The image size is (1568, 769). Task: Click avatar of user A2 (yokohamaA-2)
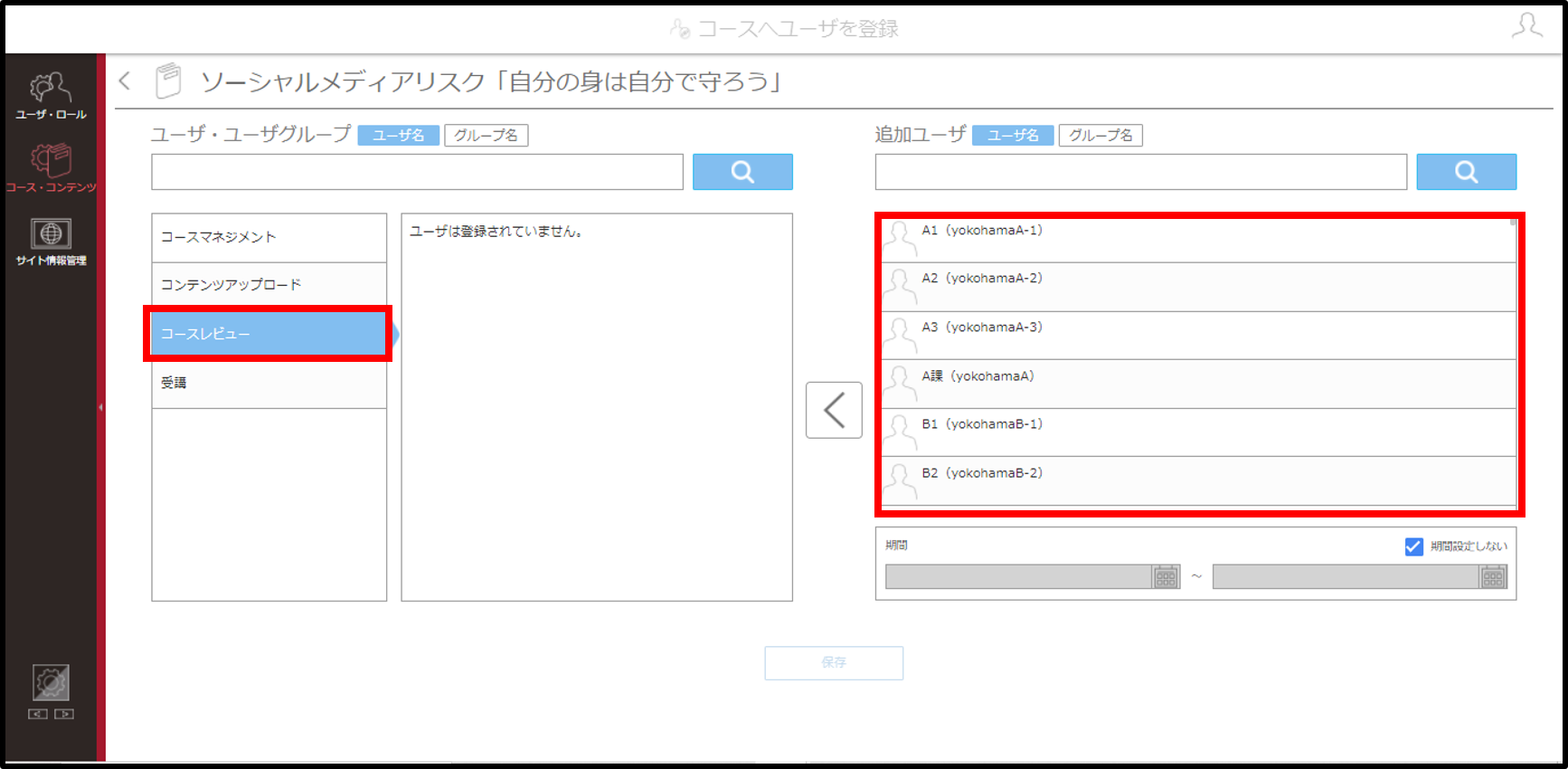click(900, 287)
